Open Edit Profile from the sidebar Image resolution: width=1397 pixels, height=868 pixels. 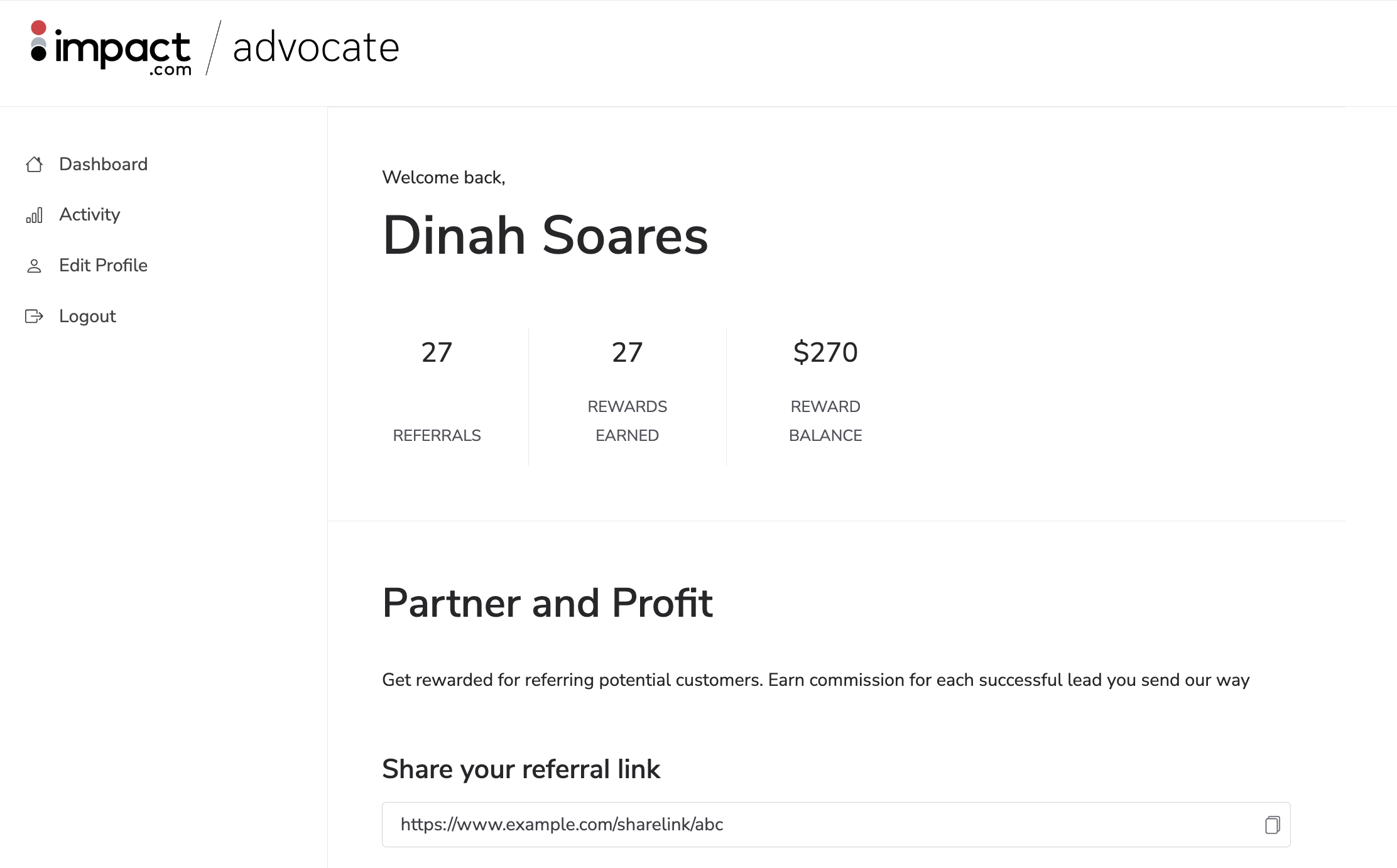coord(103,266)
